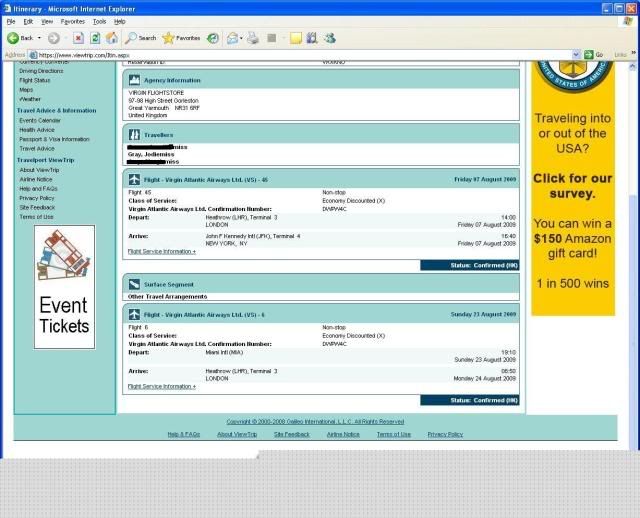
Task: Click the plane icon for flight 45
Action: [x=134, y=179]
